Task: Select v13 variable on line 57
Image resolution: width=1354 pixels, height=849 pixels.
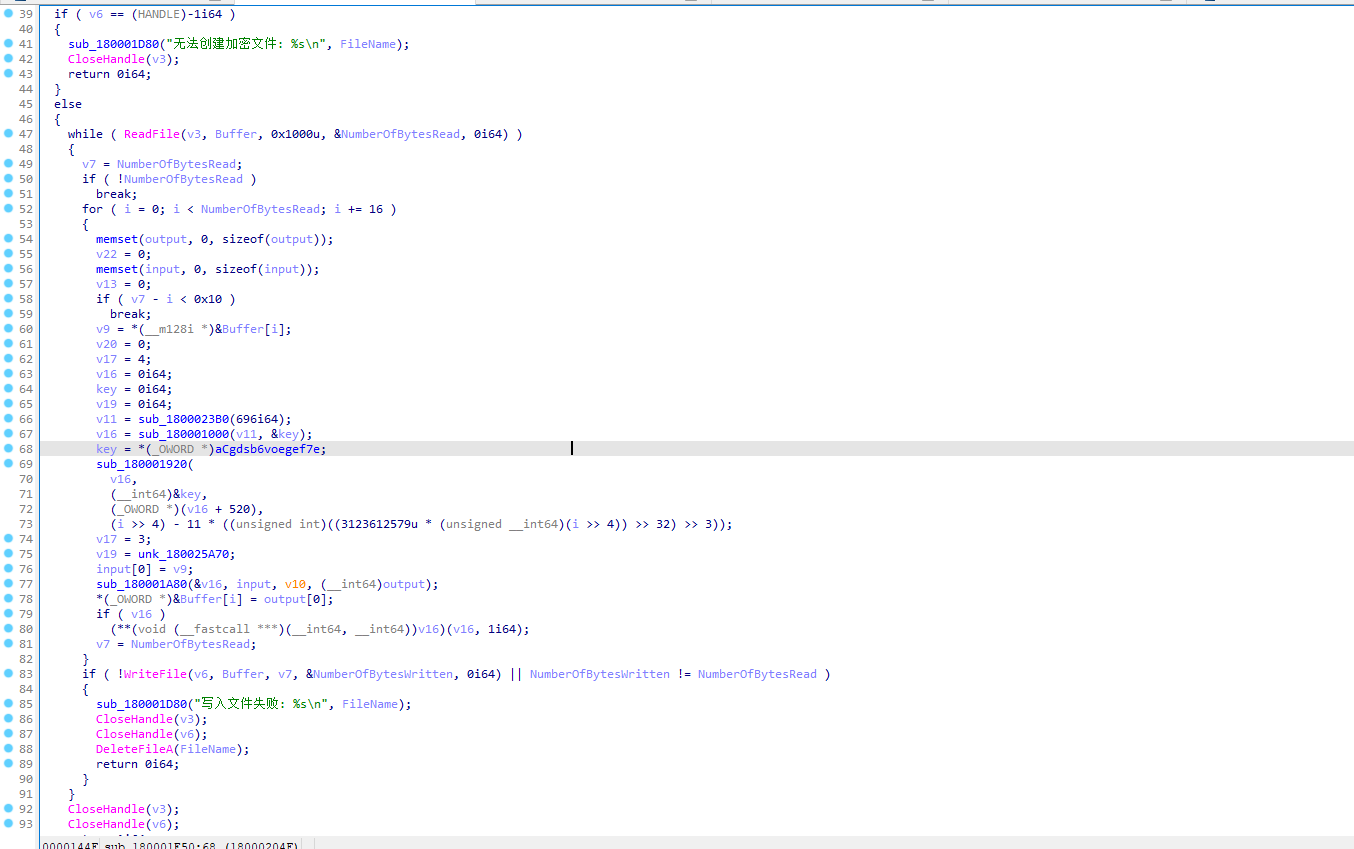Action: [x=106, y=284]
